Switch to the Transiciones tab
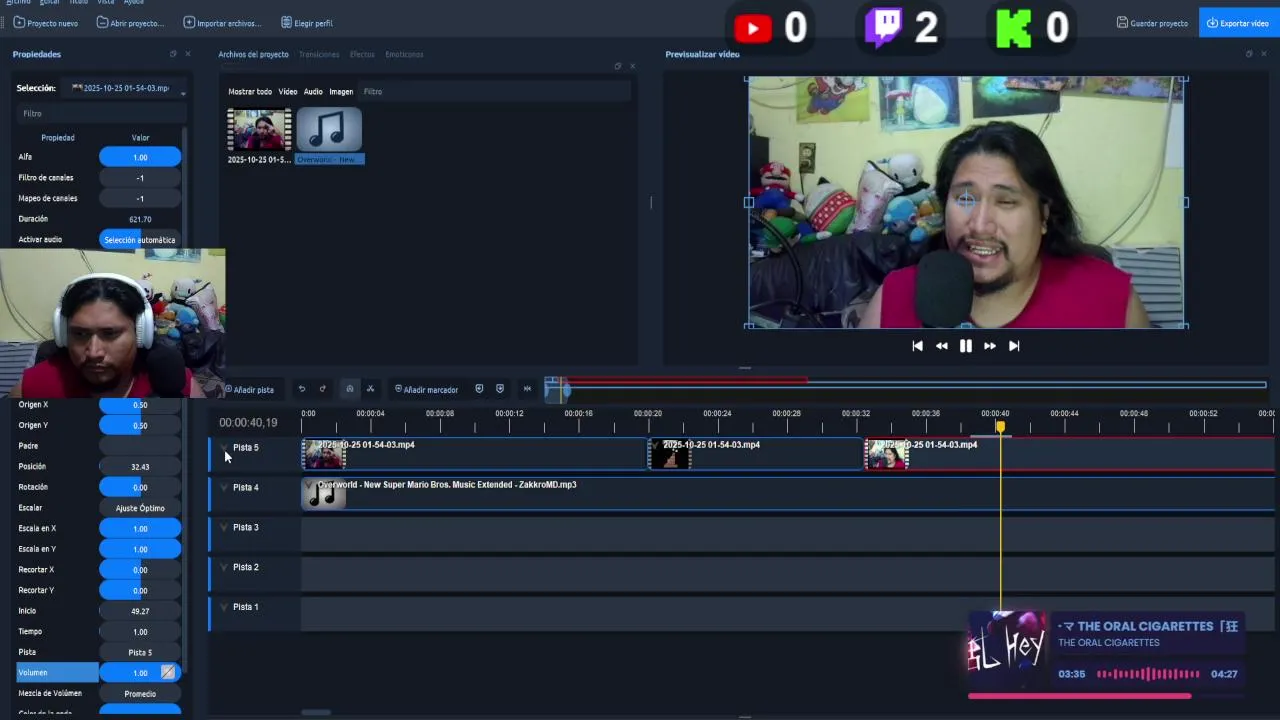This screenshot has width=1280, height=720. pos(319,54)
